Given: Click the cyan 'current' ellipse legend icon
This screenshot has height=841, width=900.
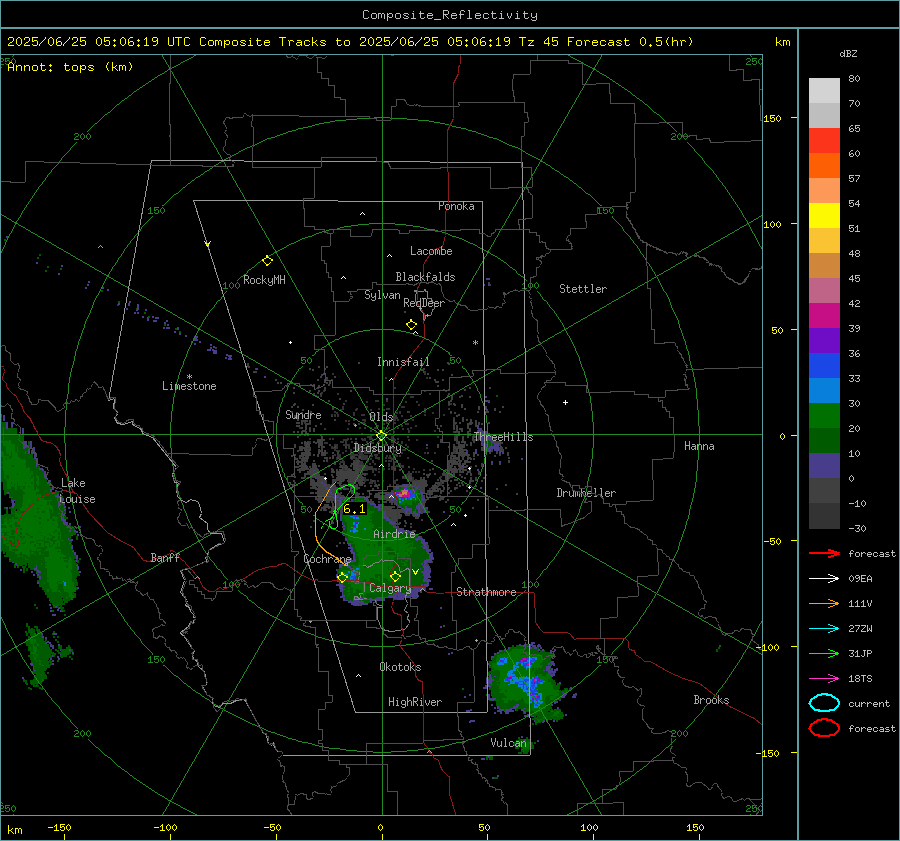Looking at the screenshot, I should click(x=824, y=703).
